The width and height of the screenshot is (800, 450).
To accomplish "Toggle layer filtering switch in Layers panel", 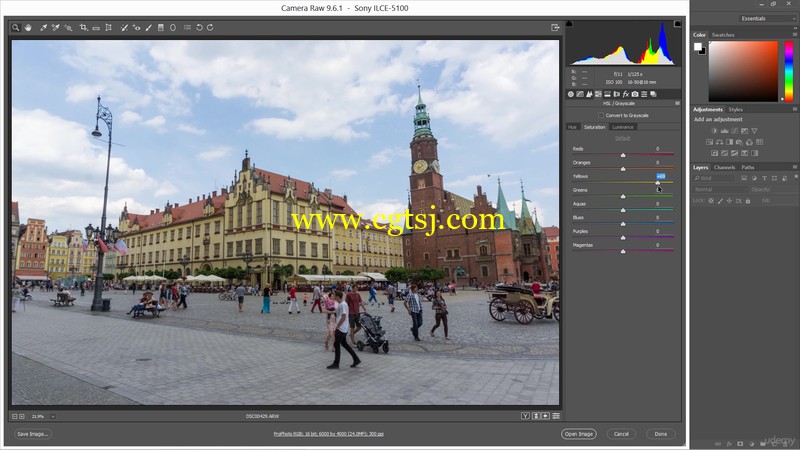I will (x=795, y=178).
